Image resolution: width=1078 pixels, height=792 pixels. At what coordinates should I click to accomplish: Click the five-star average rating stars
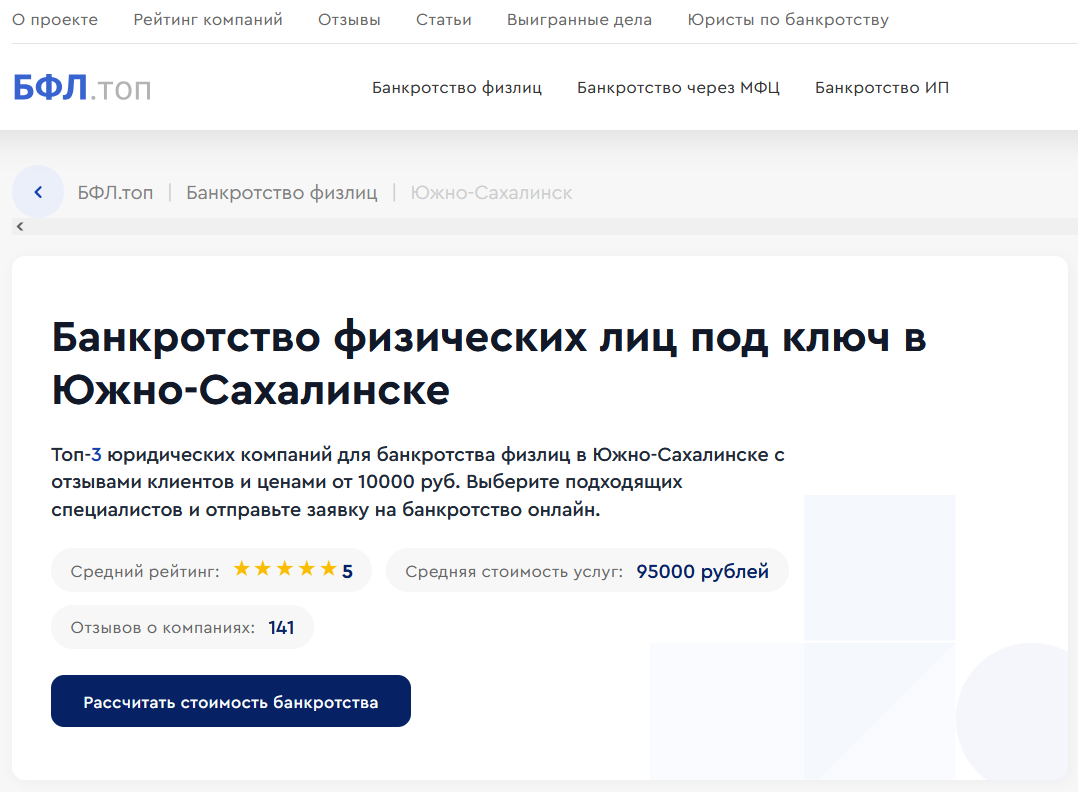285,569
